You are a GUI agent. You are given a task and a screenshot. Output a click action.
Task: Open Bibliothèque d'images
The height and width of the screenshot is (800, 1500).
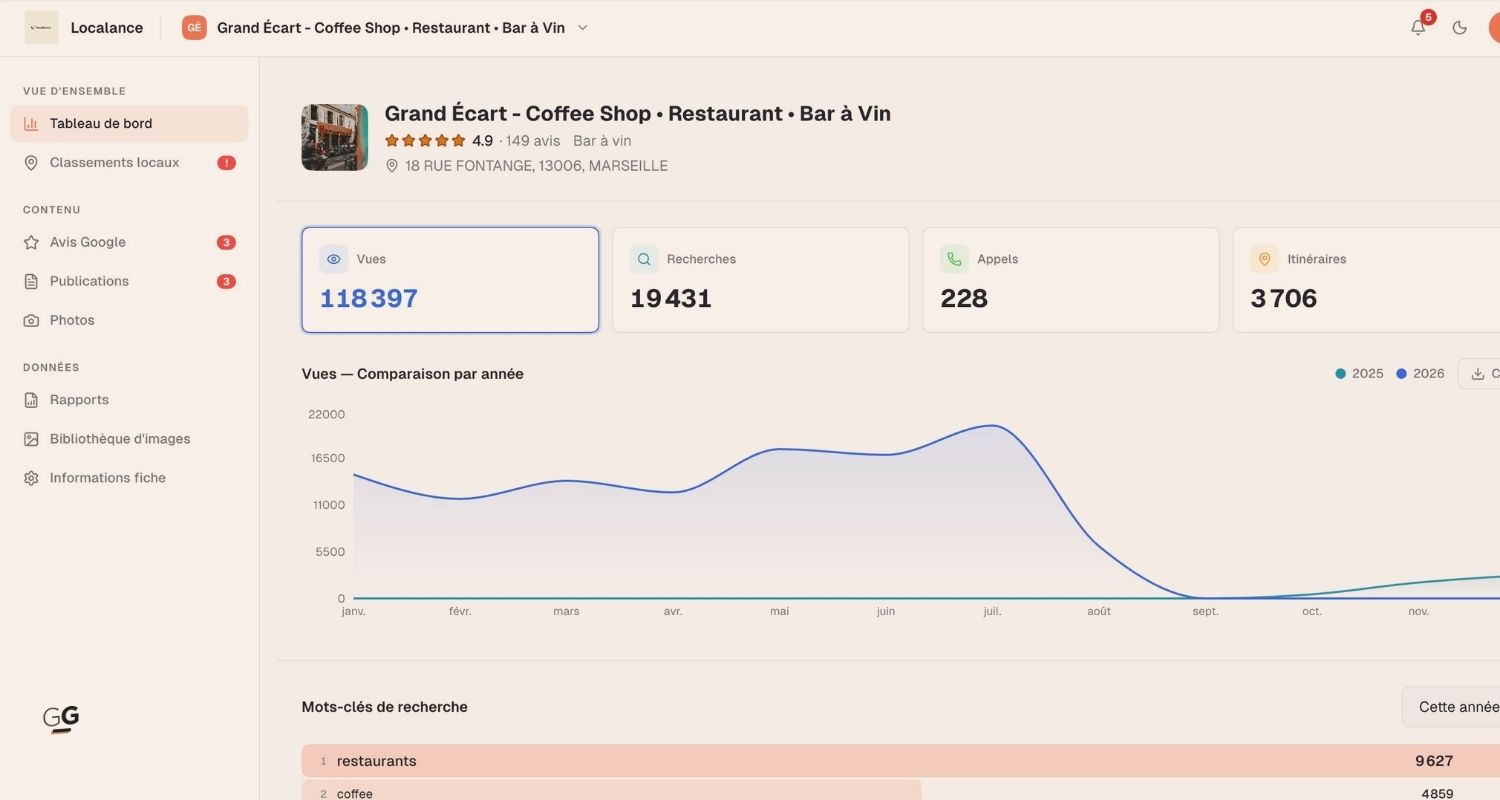click(x=129, y=439)
